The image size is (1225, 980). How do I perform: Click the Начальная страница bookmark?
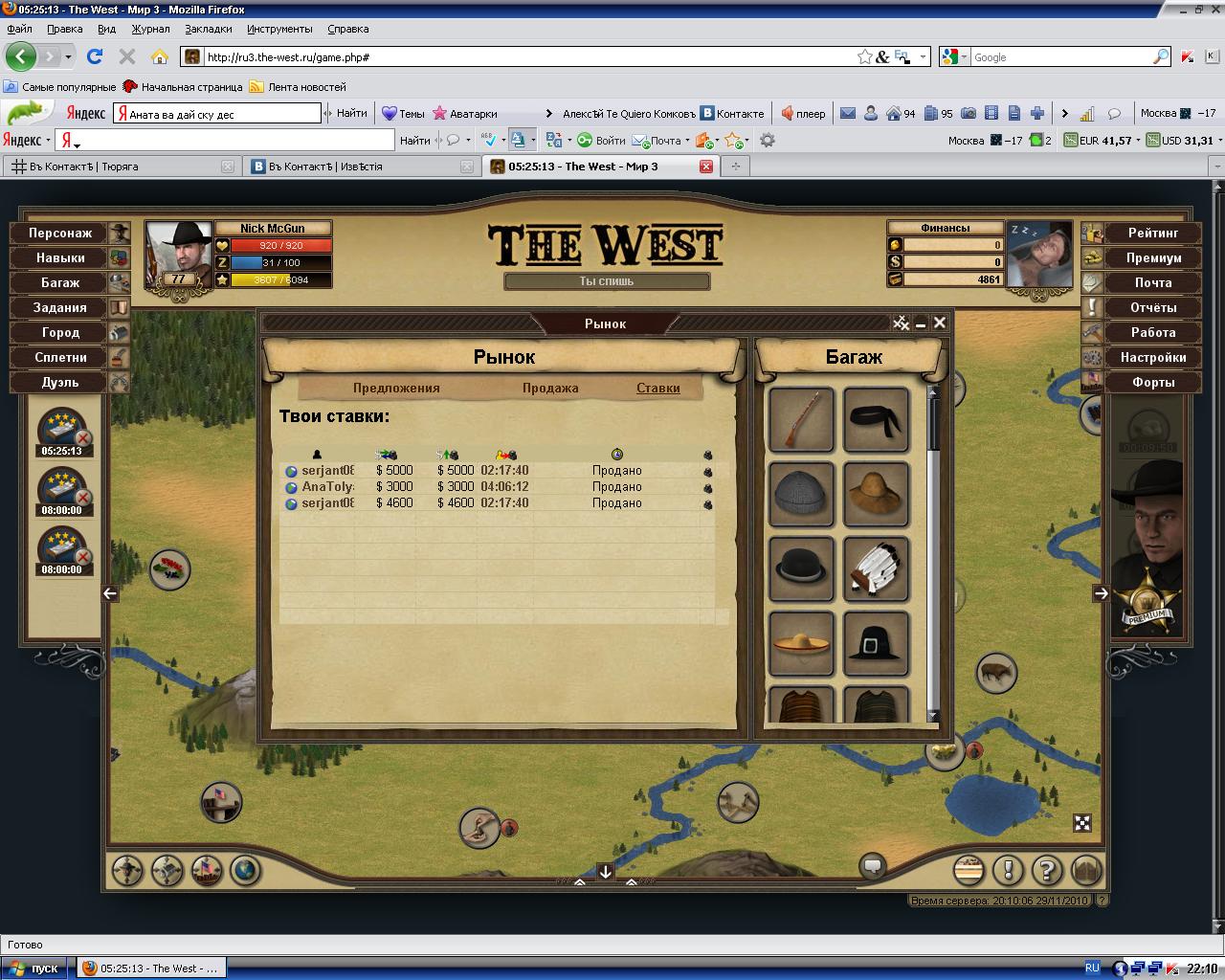(x=183, y=87)
